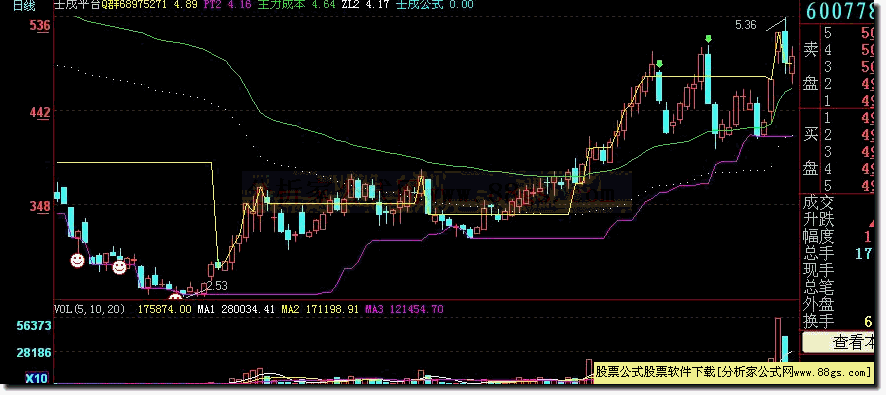
Task: Click the MA3 121454.70 volume value
Action: coord(404,309)
